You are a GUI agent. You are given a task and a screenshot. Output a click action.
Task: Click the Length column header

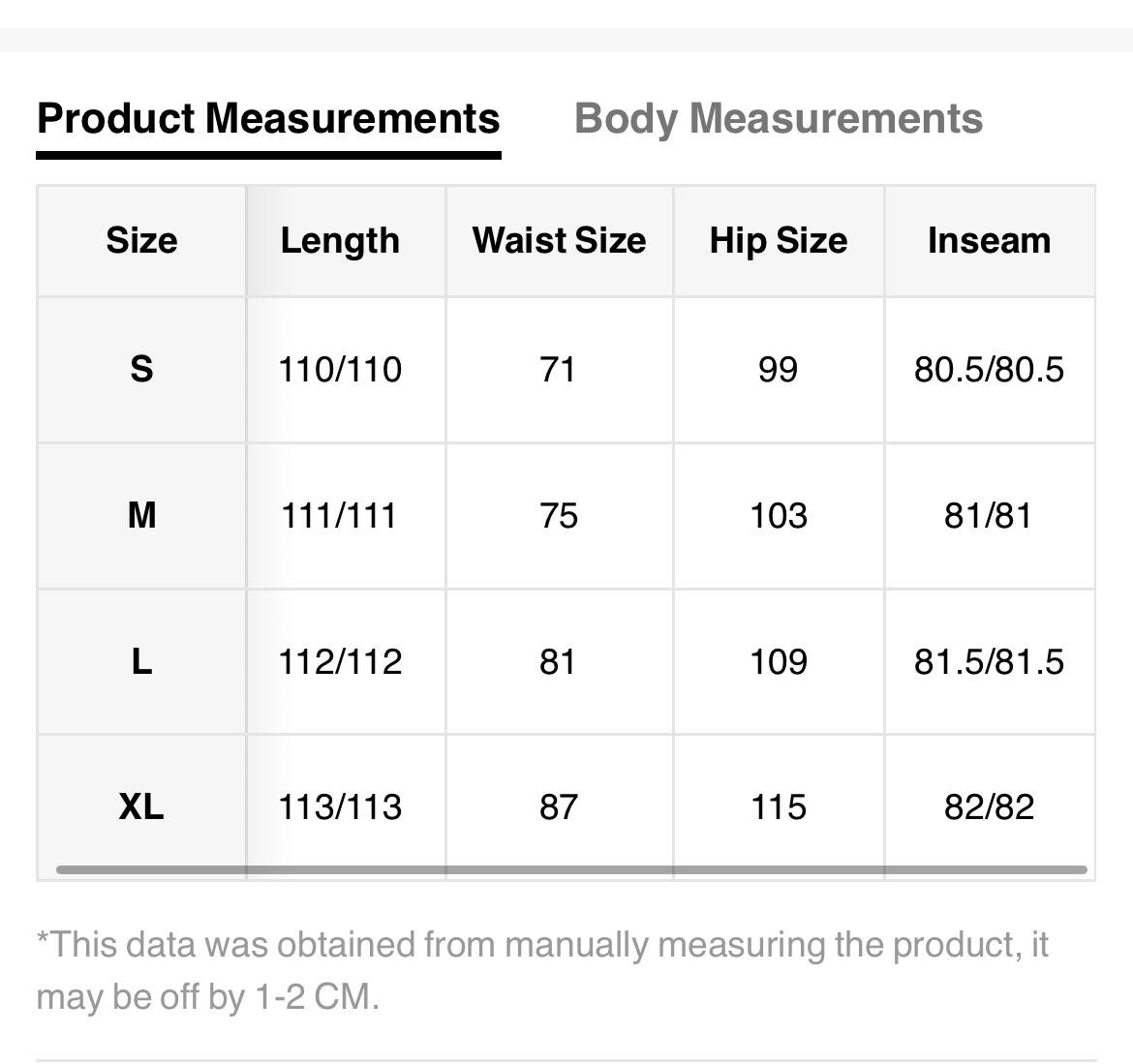pyautogui.click(x=340, y=240)
